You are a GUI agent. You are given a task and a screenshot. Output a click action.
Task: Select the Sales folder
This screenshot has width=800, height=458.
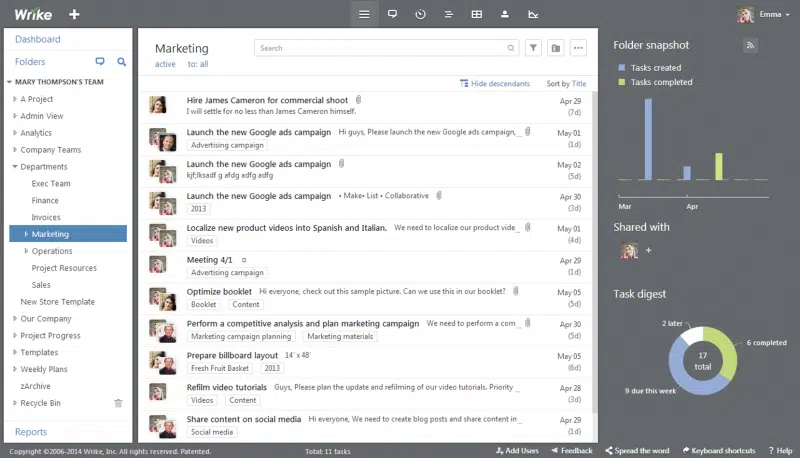coord(41,285)
